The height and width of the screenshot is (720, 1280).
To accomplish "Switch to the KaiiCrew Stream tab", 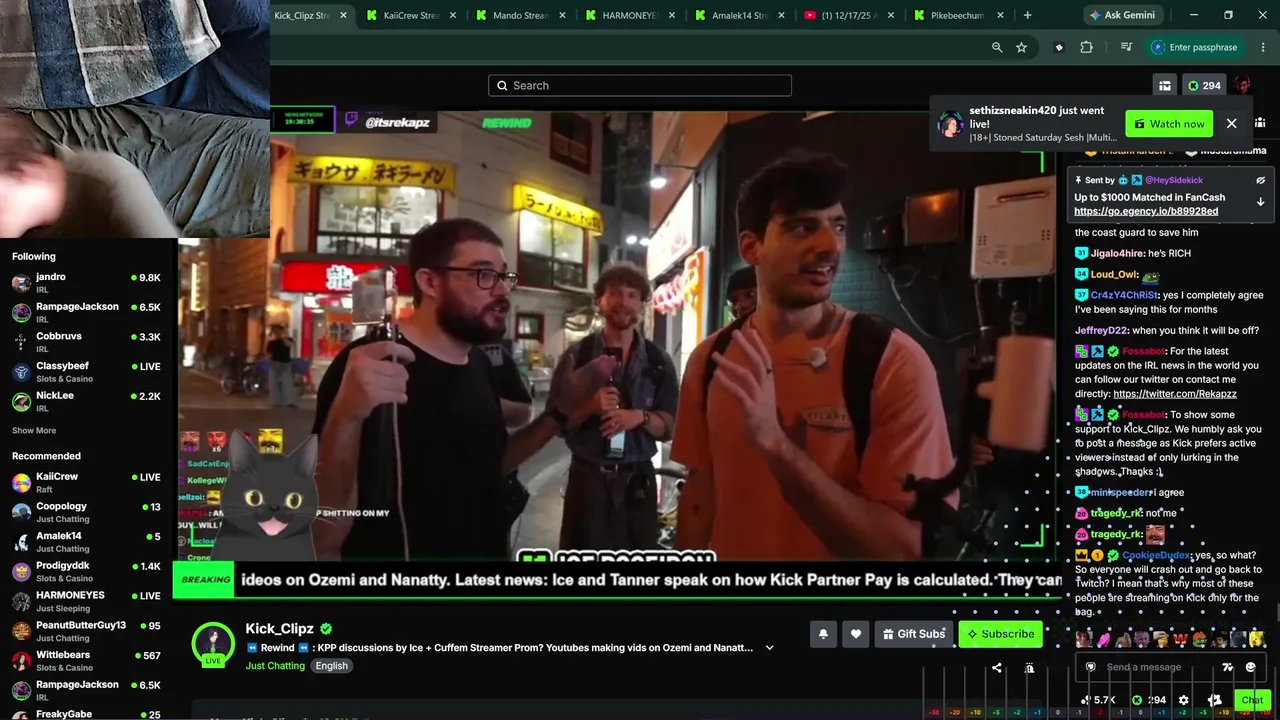I will tap(412, 15).
